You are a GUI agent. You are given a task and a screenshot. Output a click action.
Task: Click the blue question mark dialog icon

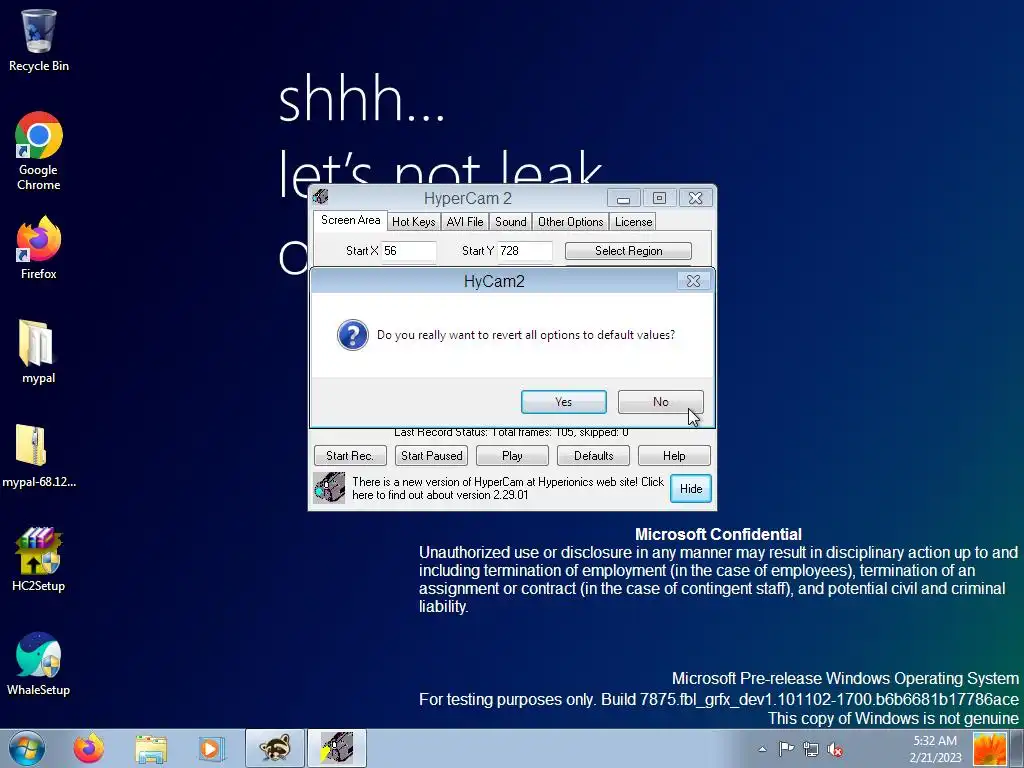coord(353,335)
